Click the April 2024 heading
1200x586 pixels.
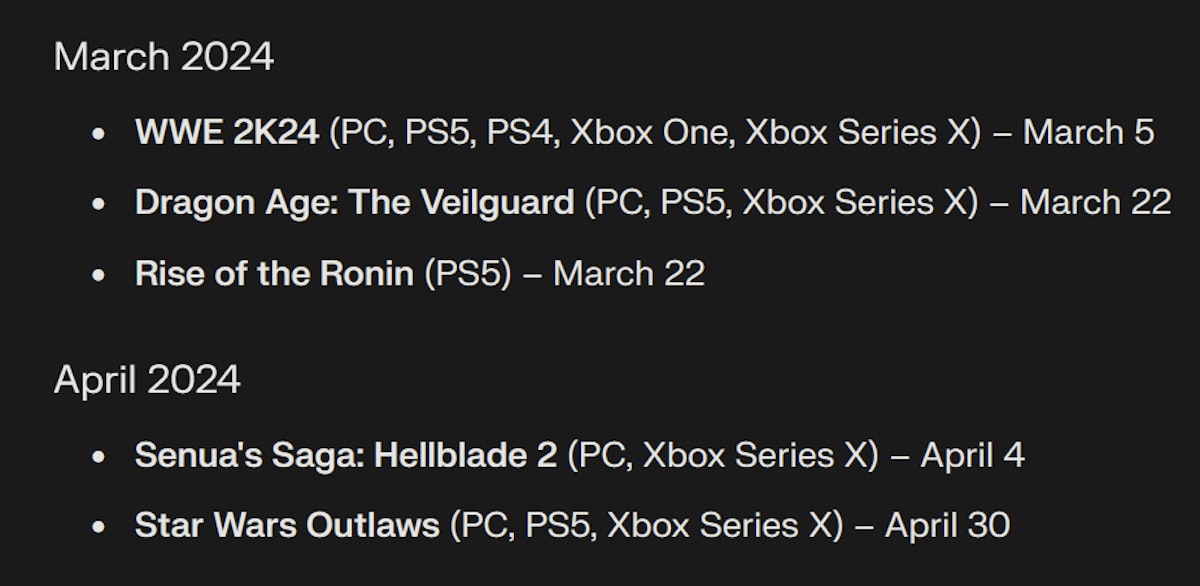[x=147, y=380]
